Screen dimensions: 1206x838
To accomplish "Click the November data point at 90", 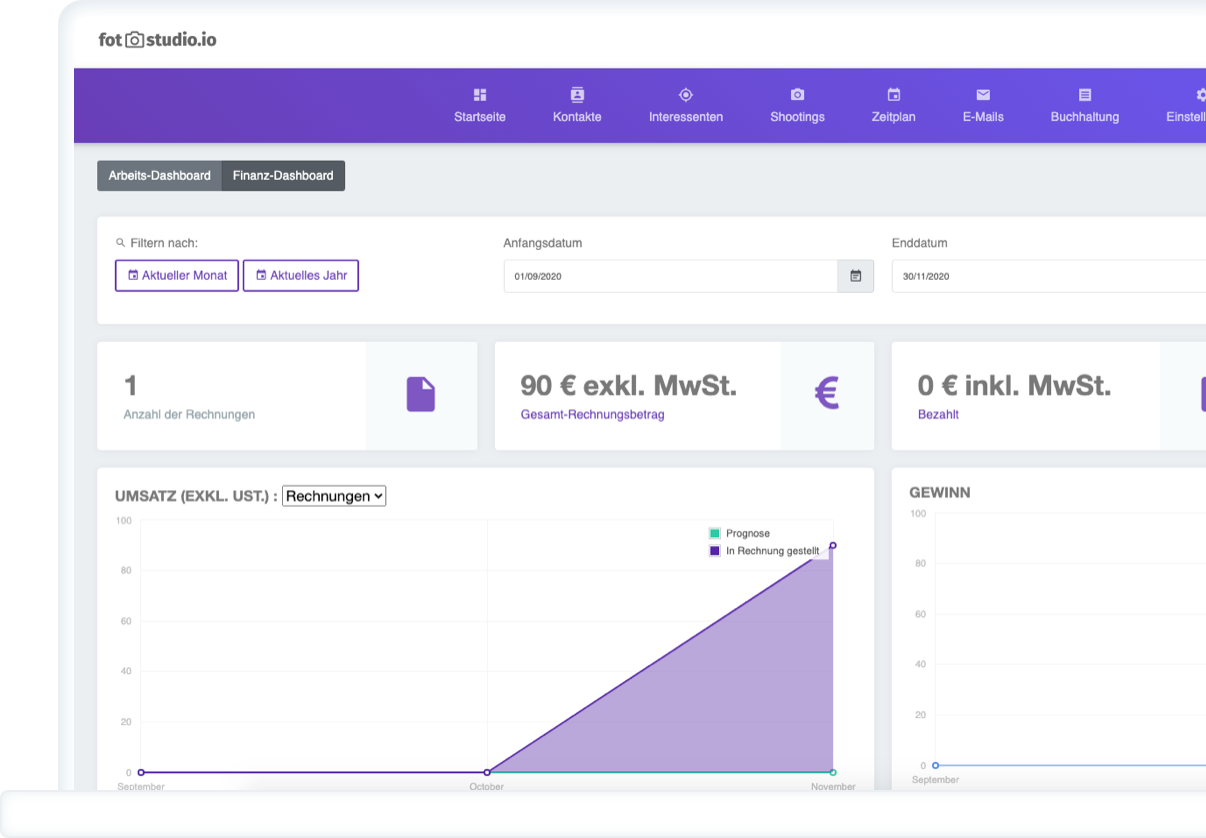I will click(833, 546).
